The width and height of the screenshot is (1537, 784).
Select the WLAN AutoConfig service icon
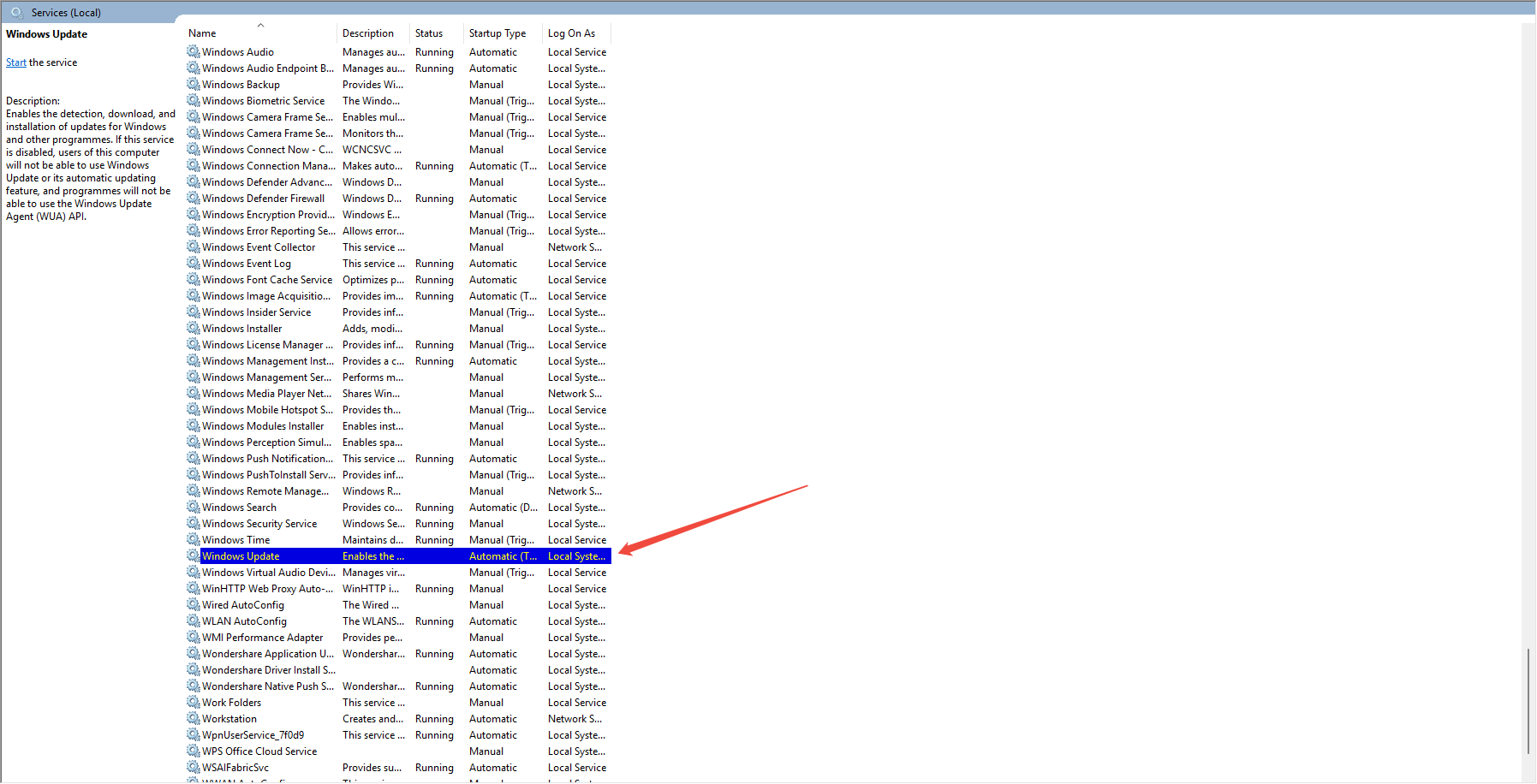click(x=194, y=621)
